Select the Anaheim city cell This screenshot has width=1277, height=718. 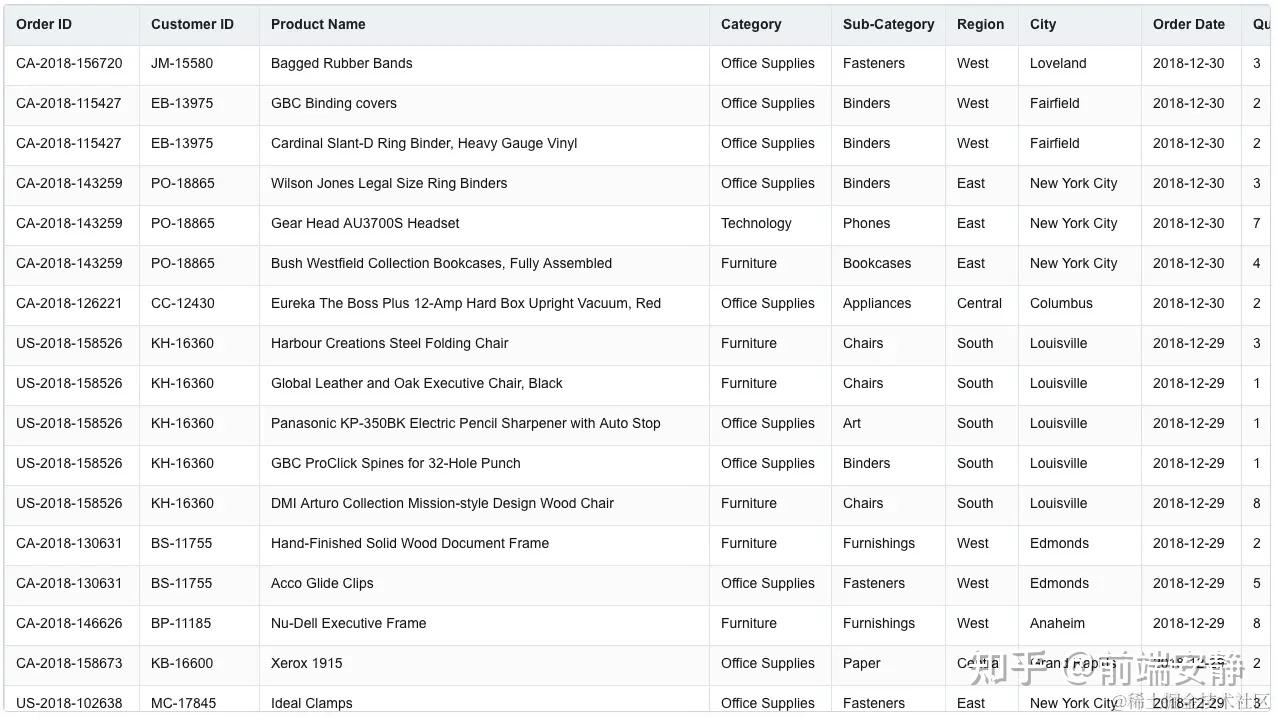[x=1057, y=623]
